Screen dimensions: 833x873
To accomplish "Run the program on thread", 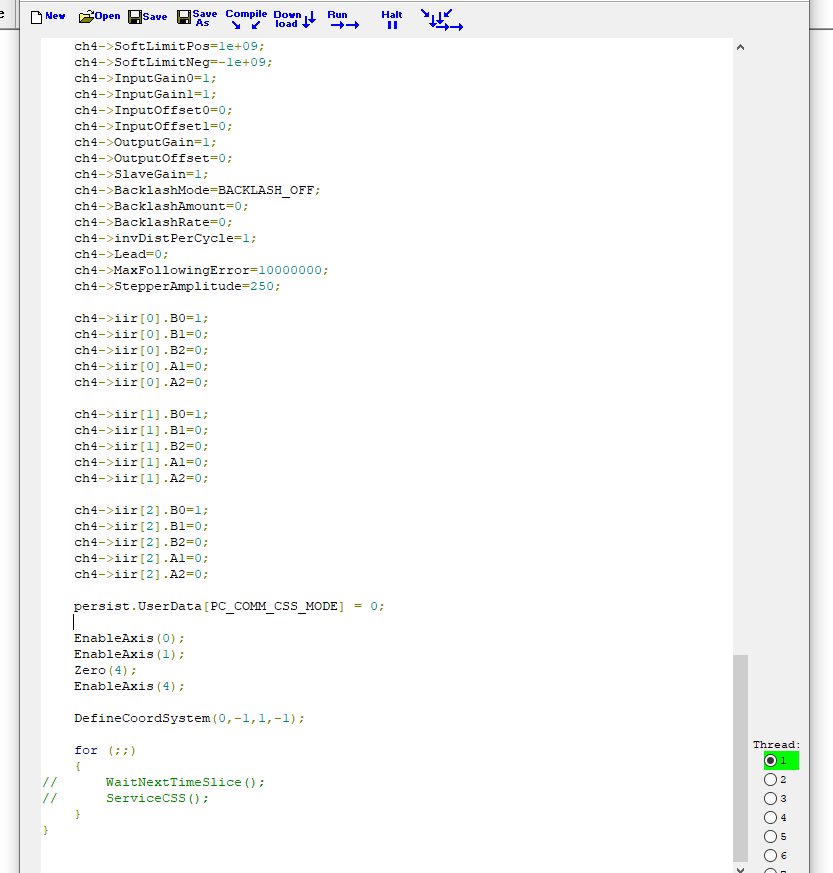I will tap(343, 19).
